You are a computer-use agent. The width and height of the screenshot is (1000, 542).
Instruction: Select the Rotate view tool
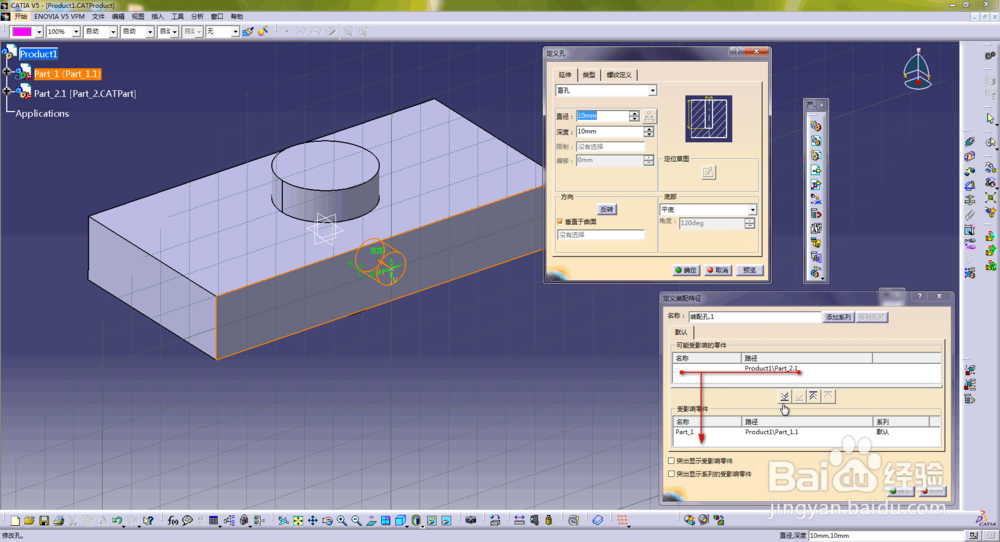(x=327, y=521)
